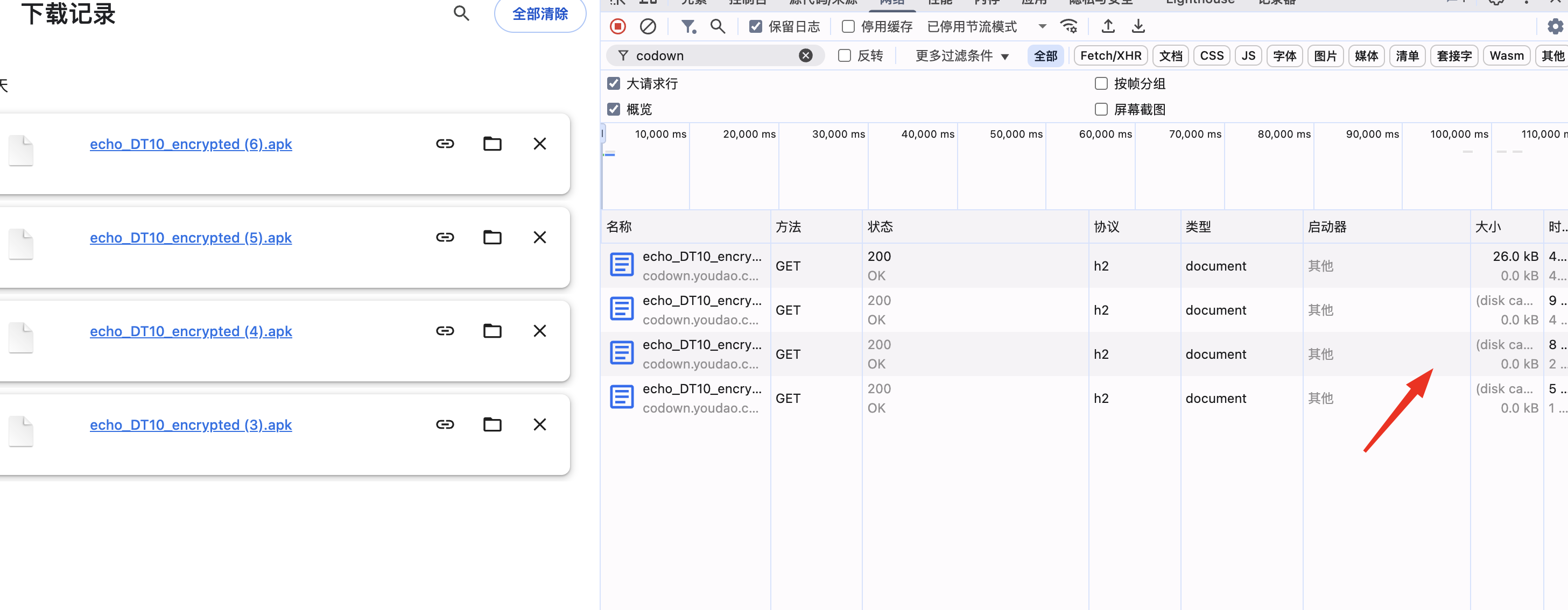
Task: Sort by 方法 column header
Action: (816, 227)
